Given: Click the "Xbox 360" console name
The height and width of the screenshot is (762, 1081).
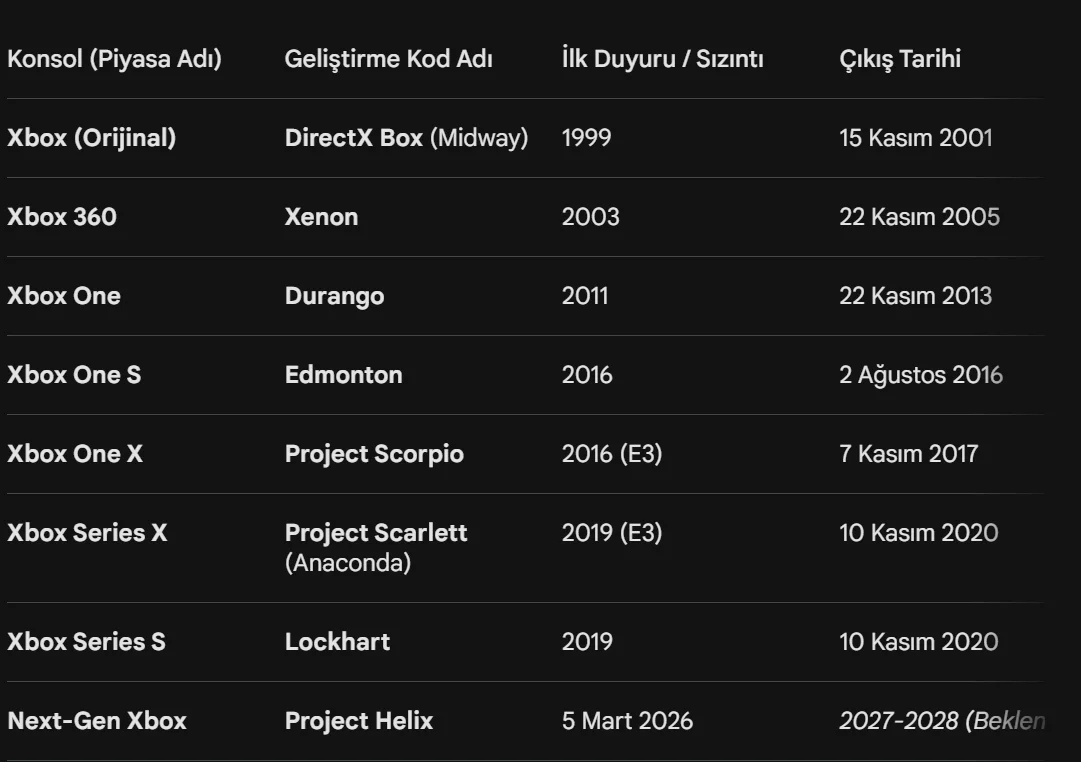Looking at the screenshot, I should click(x=62, y=217).
